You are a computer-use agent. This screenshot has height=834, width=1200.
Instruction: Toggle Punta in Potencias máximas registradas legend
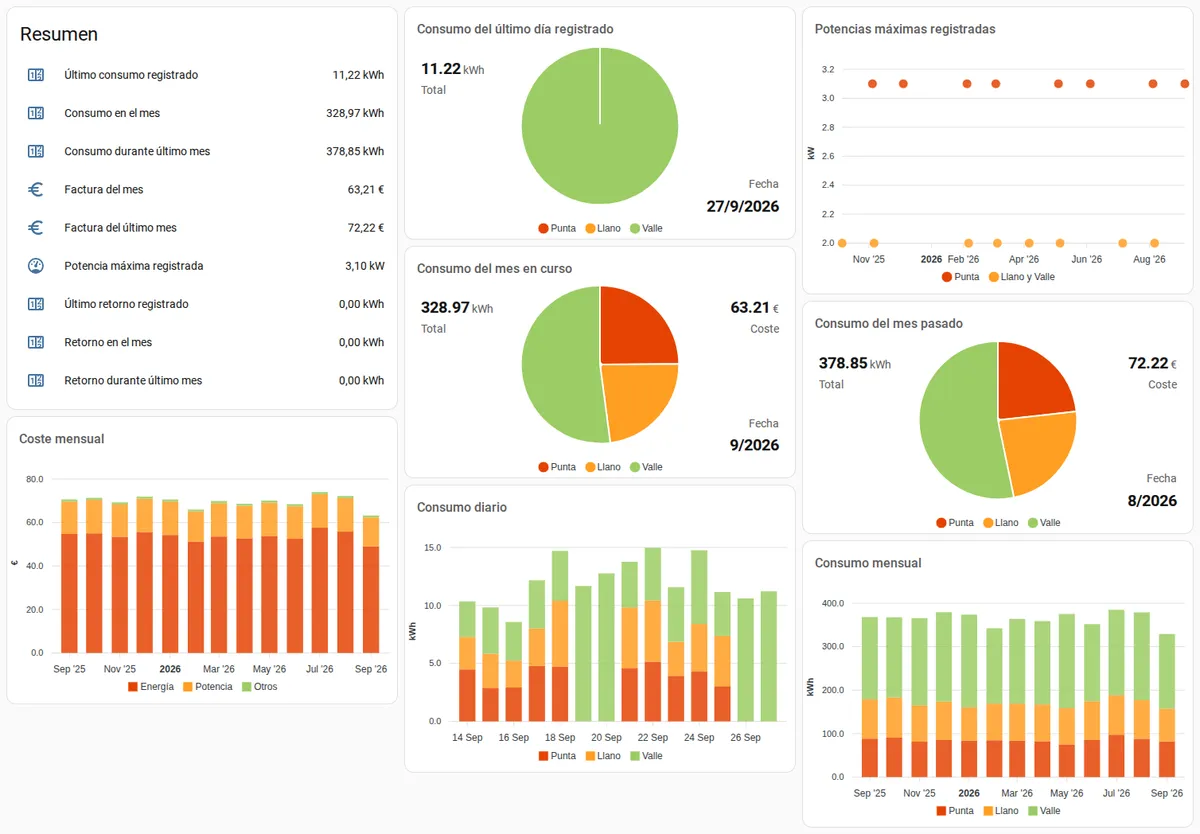(960, 276)
